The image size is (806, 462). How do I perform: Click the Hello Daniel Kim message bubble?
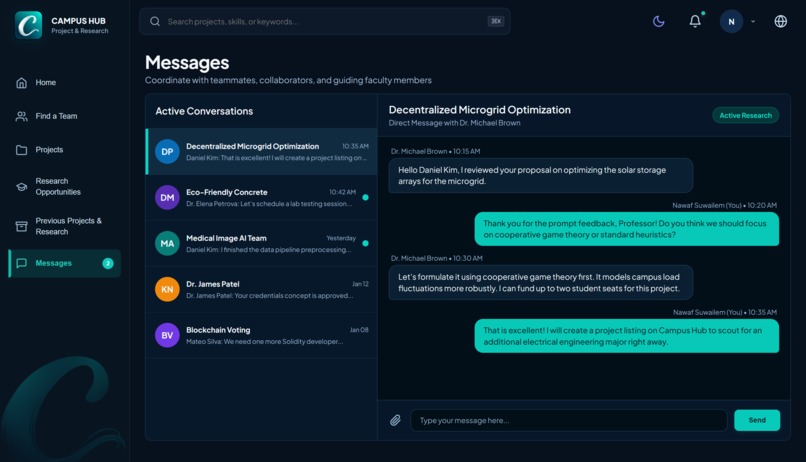pyautogui.click(x=540, y=176)
